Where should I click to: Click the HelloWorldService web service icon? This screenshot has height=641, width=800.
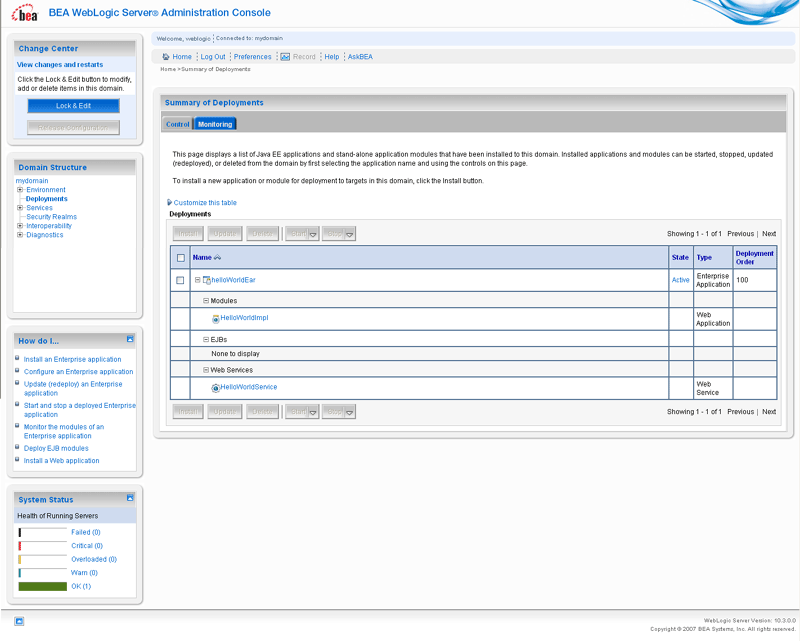click(x=214, y=386)
